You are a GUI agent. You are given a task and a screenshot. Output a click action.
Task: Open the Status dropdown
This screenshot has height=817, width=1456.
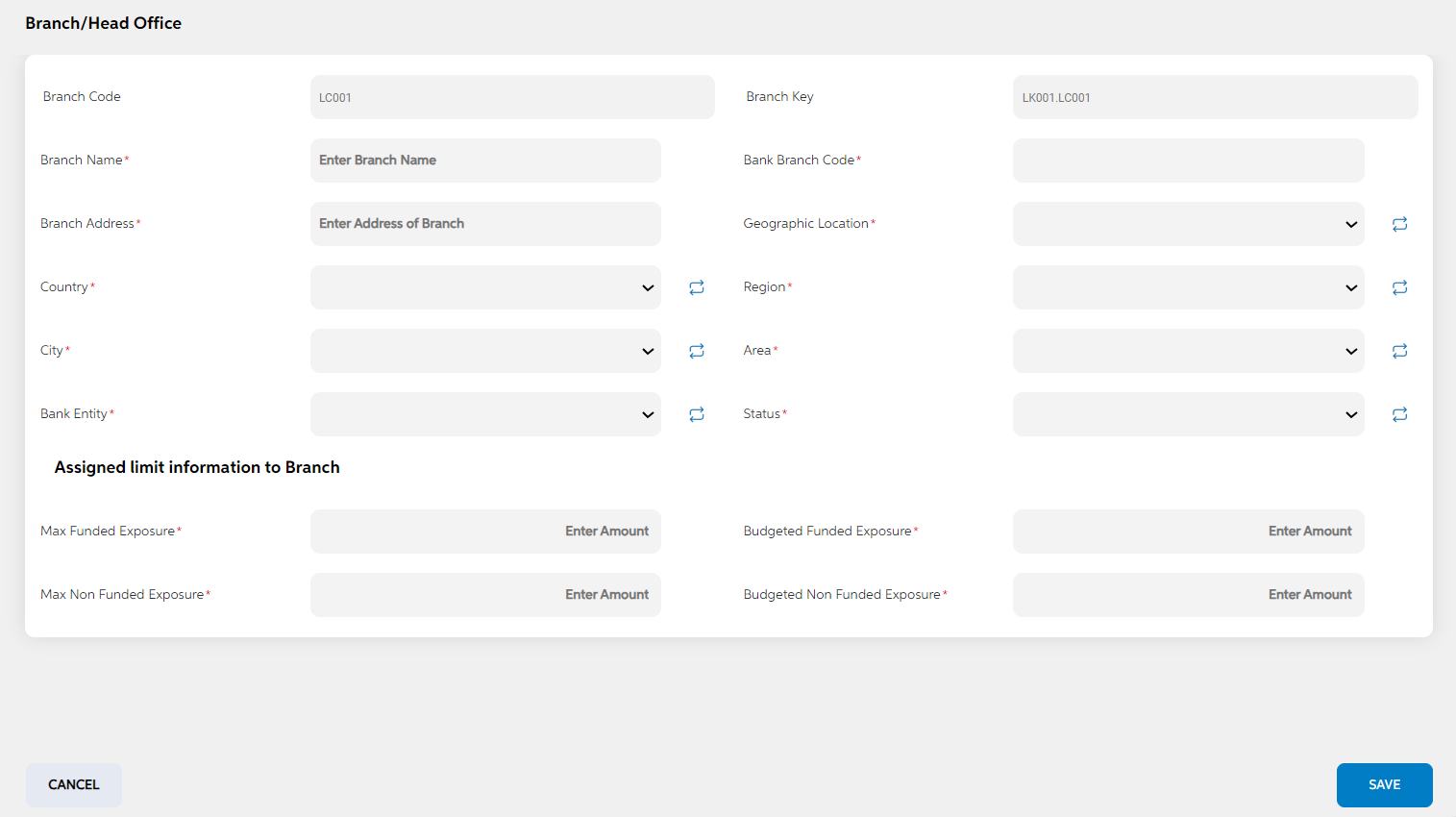coord(1189,414)
